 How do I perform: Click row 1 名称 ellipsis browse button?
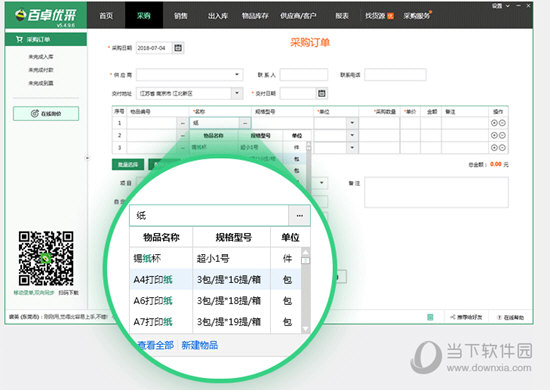tap(245, 123)
